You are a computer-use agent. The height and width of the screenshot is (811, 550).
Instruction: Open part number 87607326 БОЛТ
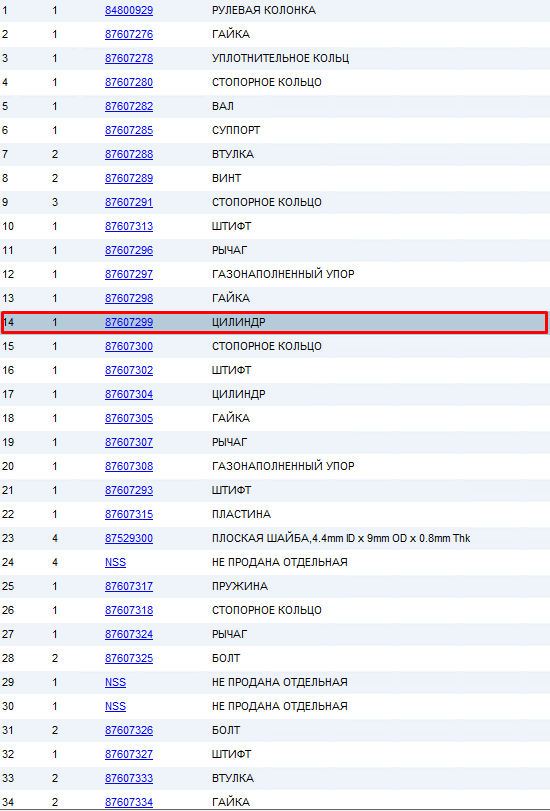tap(129, 730)
